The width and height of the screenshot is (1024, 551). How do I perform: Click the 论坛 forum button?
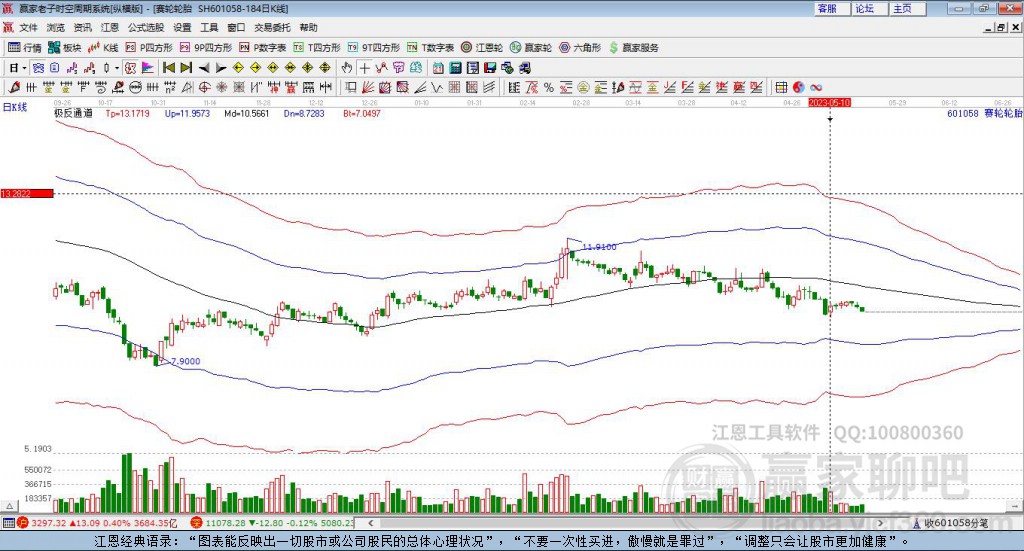click(869, 8)
